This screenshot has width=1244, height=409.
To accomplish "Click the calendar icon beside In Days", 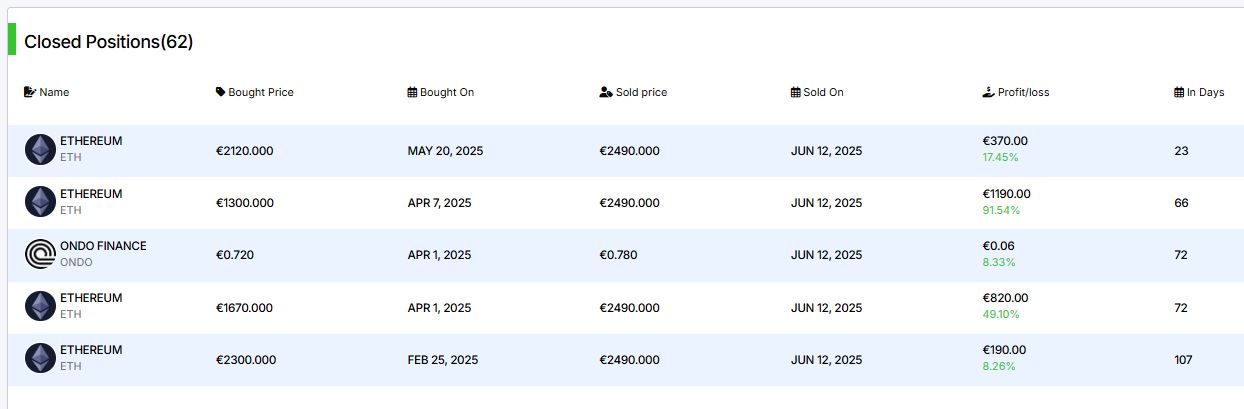I will pyautogui.click(x=1179, y=92).
